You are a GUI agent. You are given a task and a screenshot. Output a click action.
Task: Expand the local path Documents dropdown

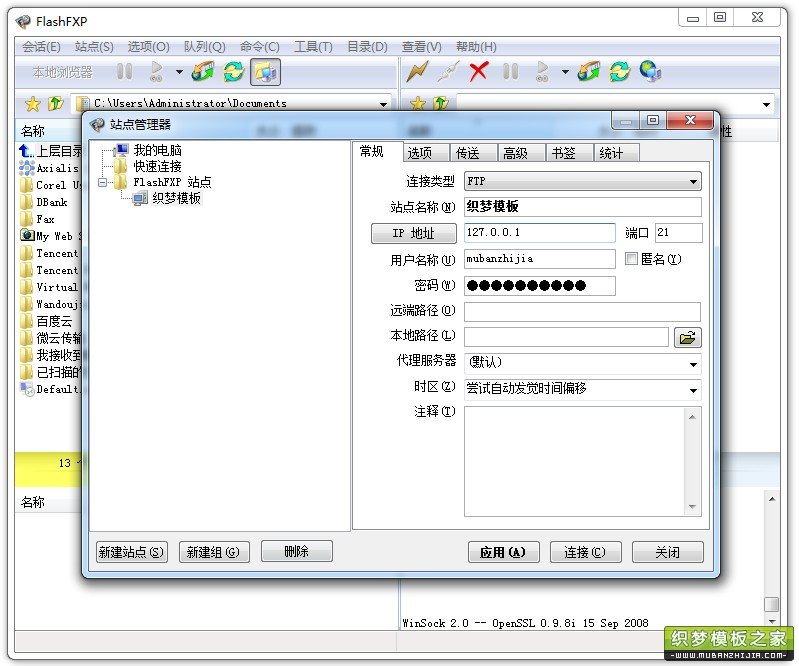pyautogui.click(x=383, y=104)
